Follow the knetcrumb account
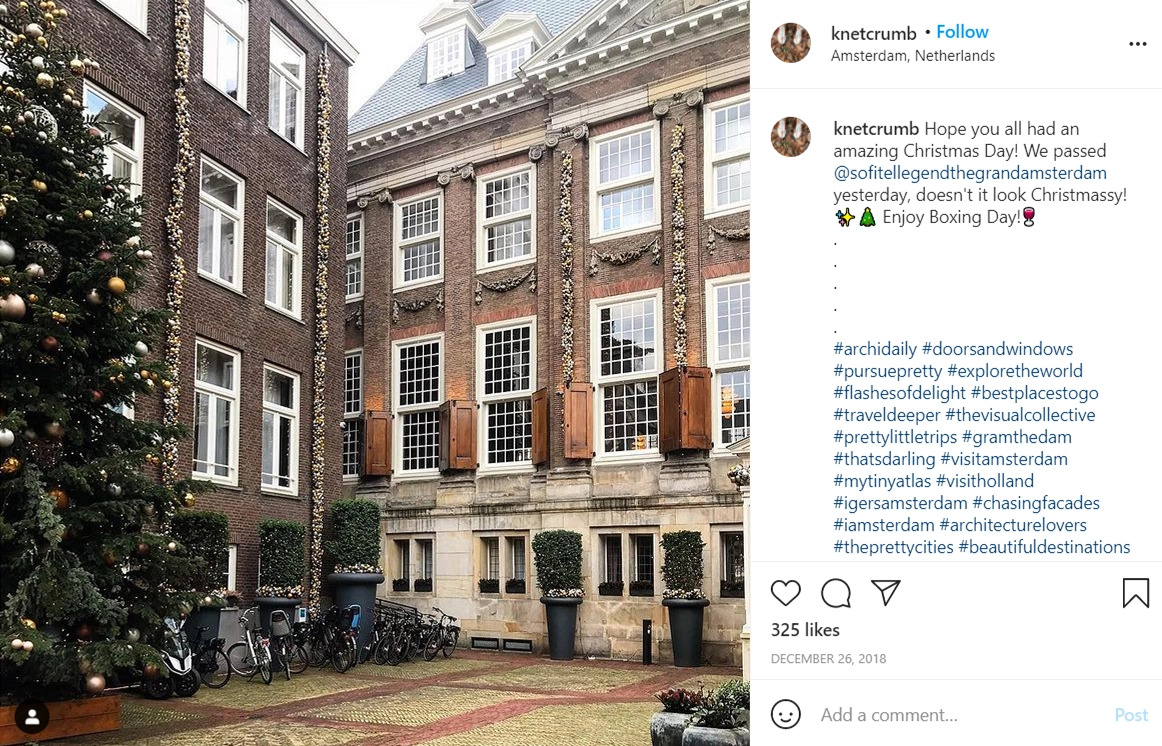 (962, 32)
